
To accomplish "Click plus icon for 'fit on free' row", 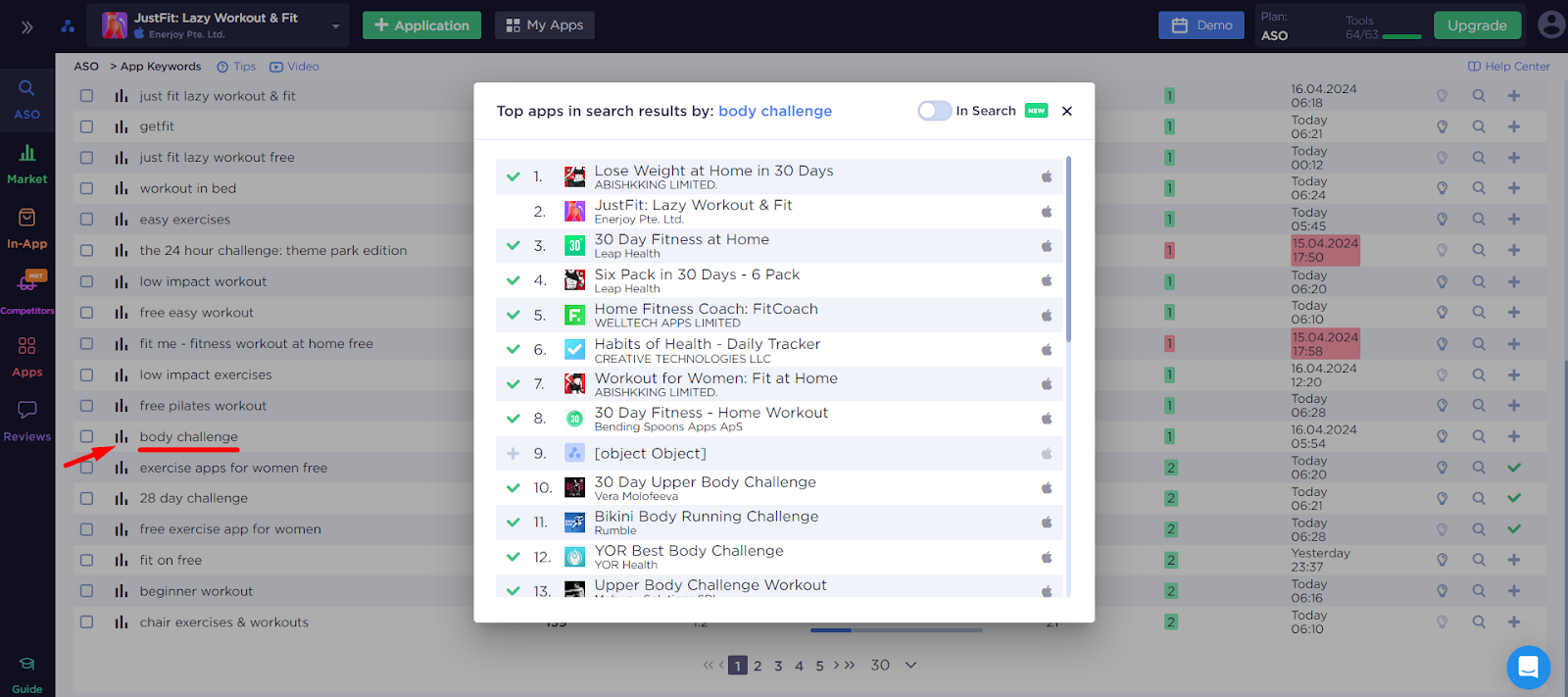I will pyautogui.click(x=1514, y=560).
